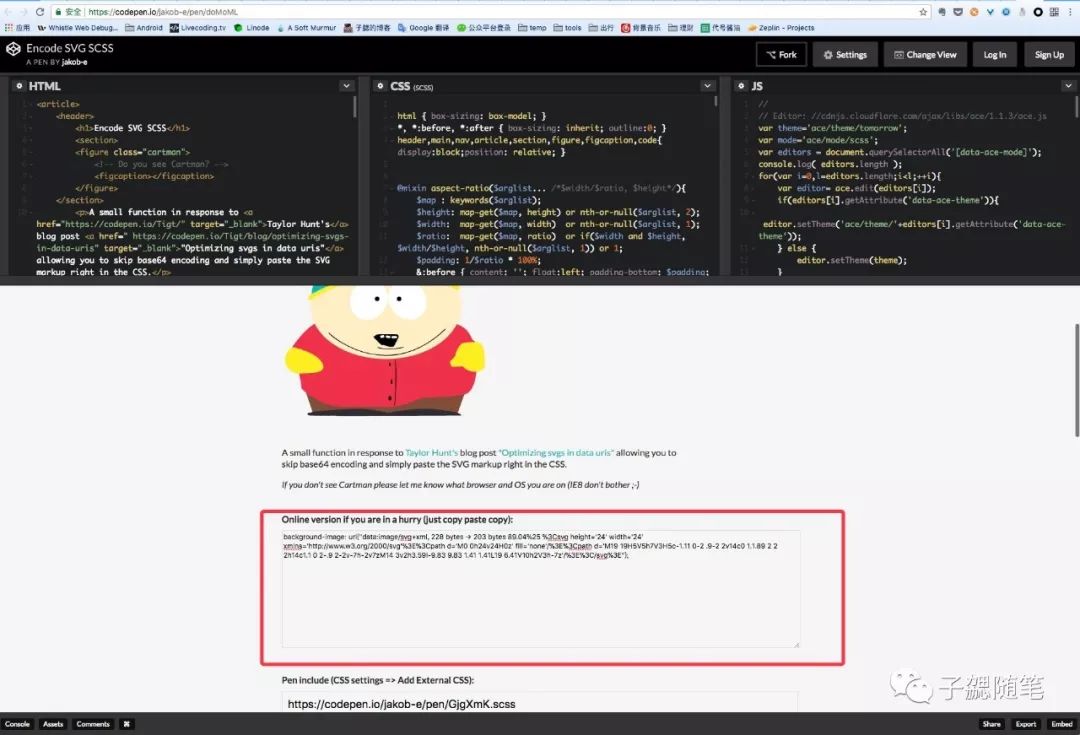Open the HTML editor settings gear
The width and height of the screenshot is (1080, 735).
[19, 86]
